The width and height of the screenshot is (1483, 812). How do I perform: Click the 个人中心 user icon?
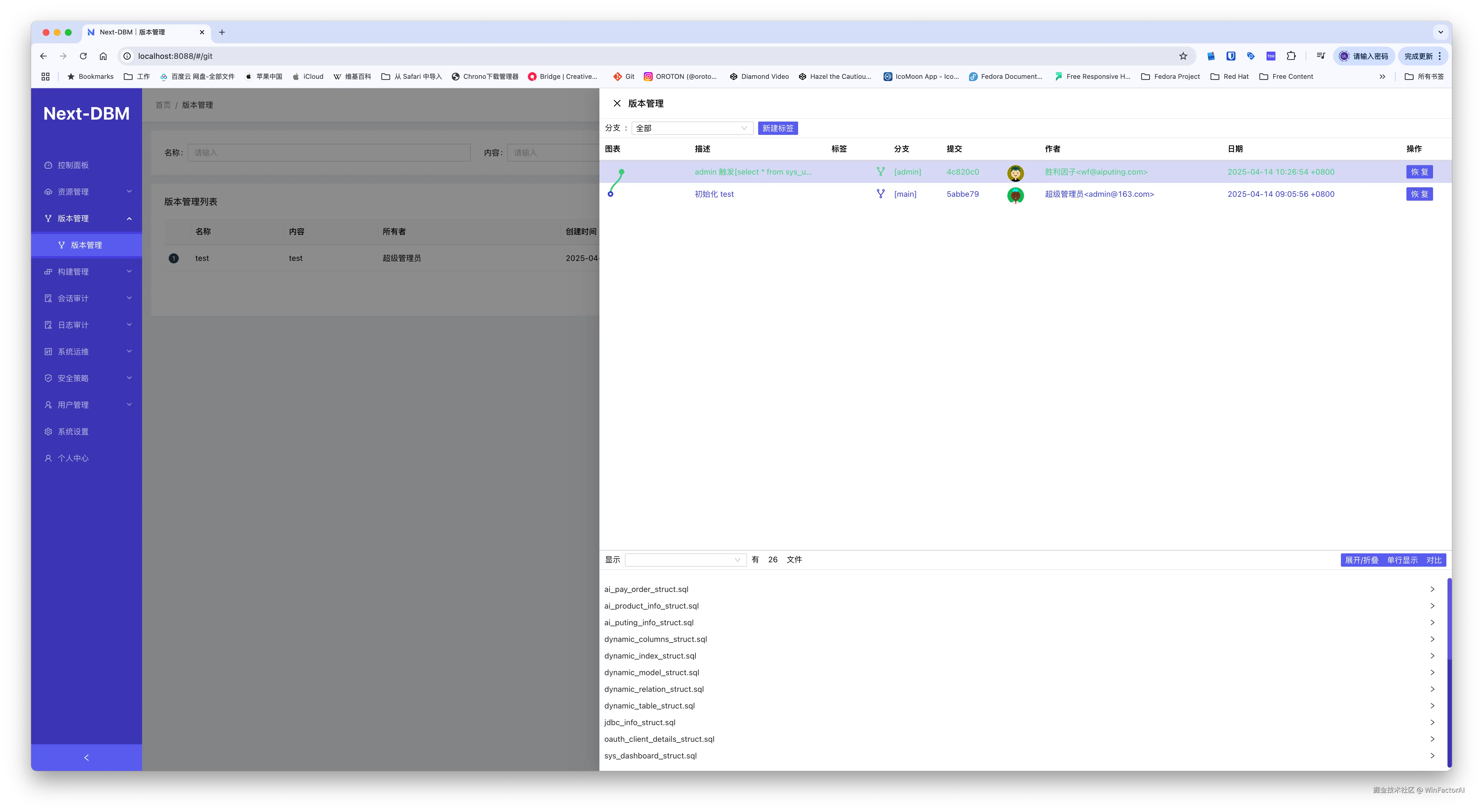point(48,458)
